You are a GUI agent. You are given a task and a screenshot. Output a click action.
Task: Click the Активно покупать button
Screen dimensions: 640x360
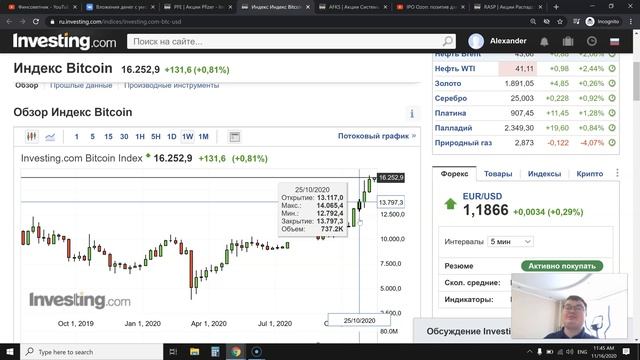(x=562, y=266)
